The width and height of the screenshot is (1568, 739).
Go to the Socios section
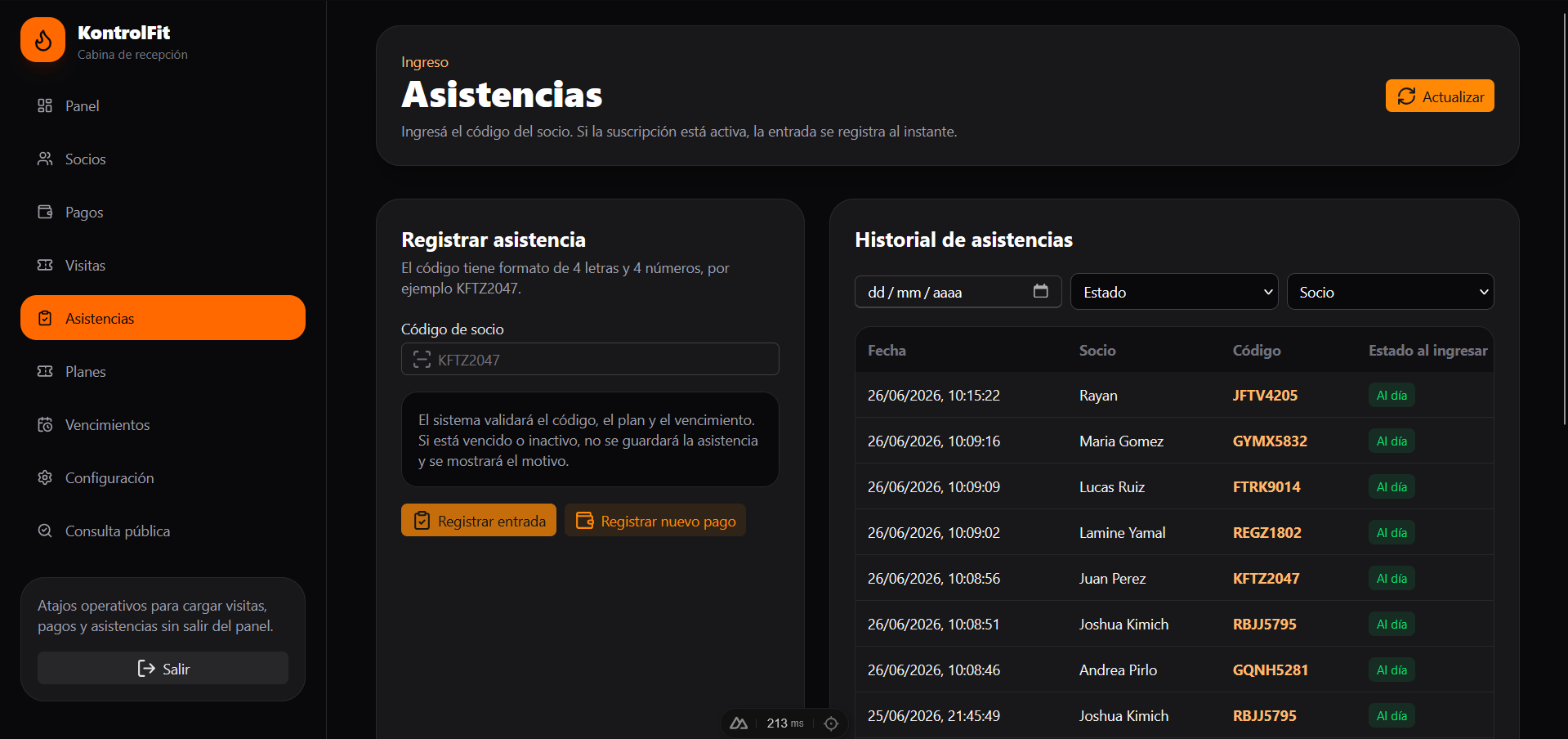pos(163,159)
